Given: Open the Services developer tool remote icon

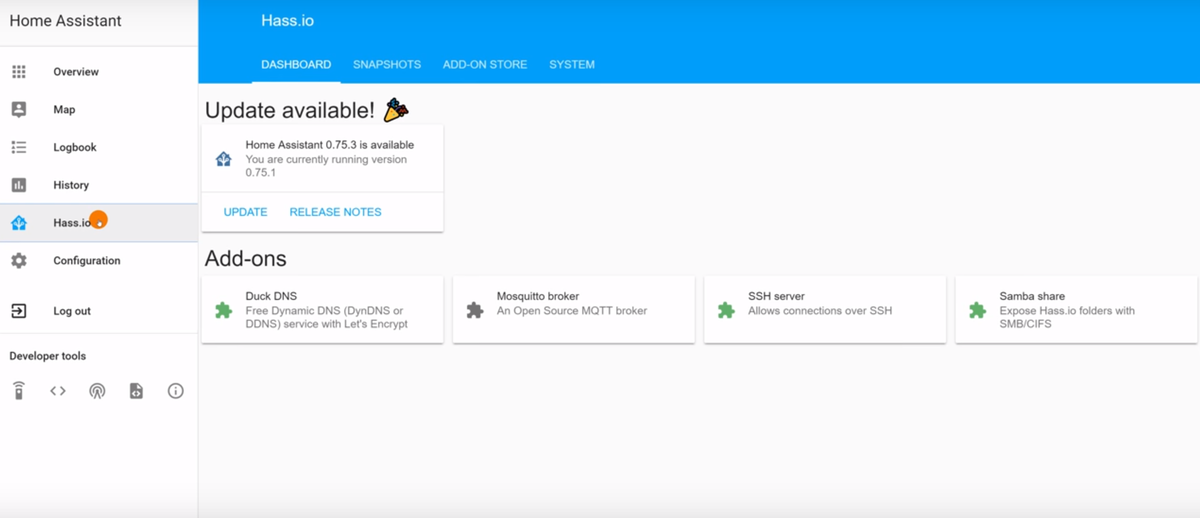Looking at the screenshot, I should (x=19, y=391).
